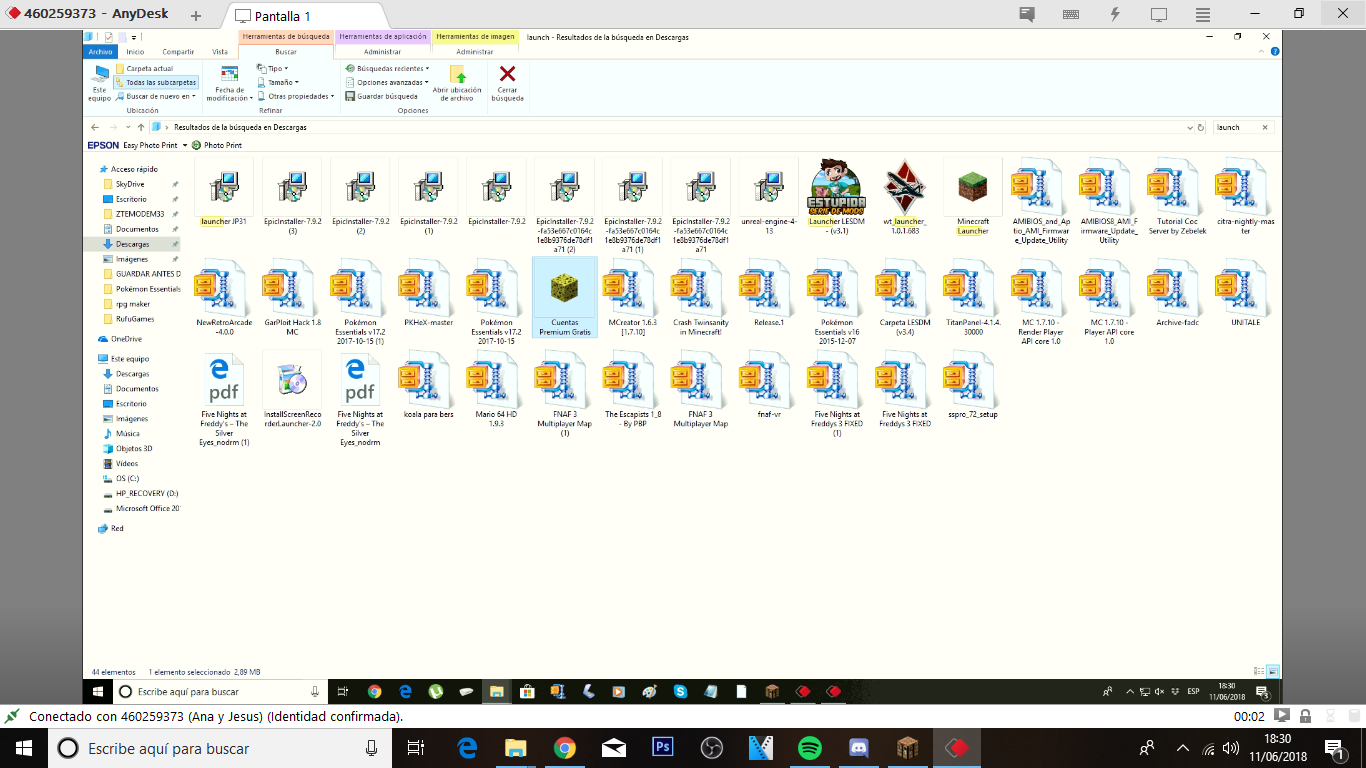Open the Búsquedas recientes dropdown
The width and height of the screenshot is (1366, 768).
[x=388, y=68]
